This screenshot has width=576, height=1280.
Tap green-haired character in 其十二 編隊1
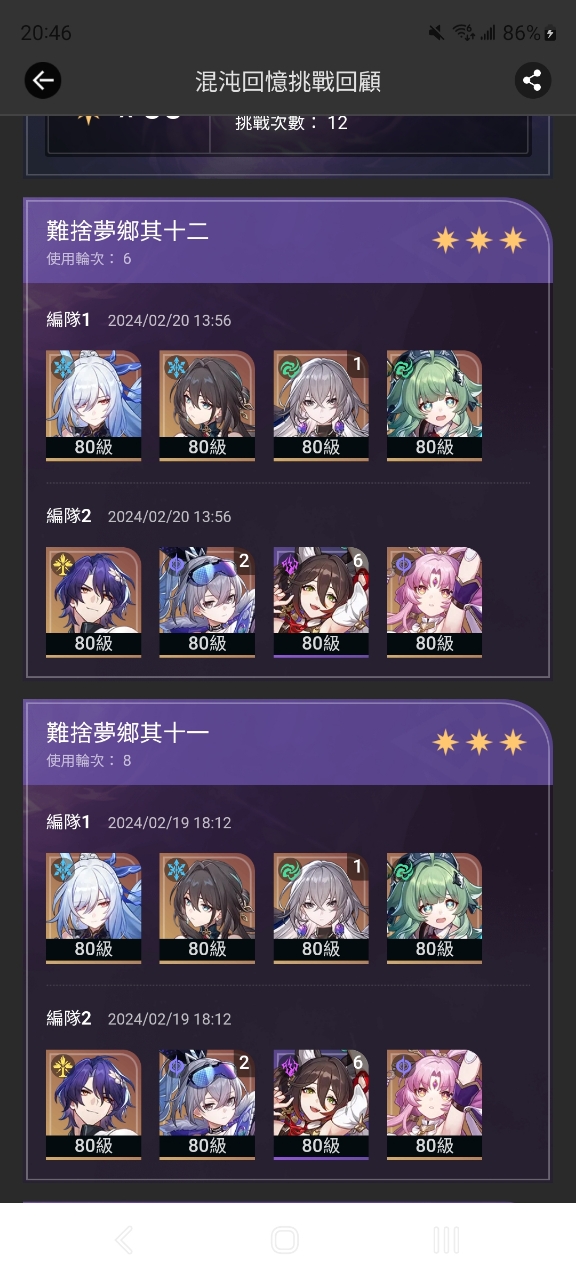click(x=434, y=405)
